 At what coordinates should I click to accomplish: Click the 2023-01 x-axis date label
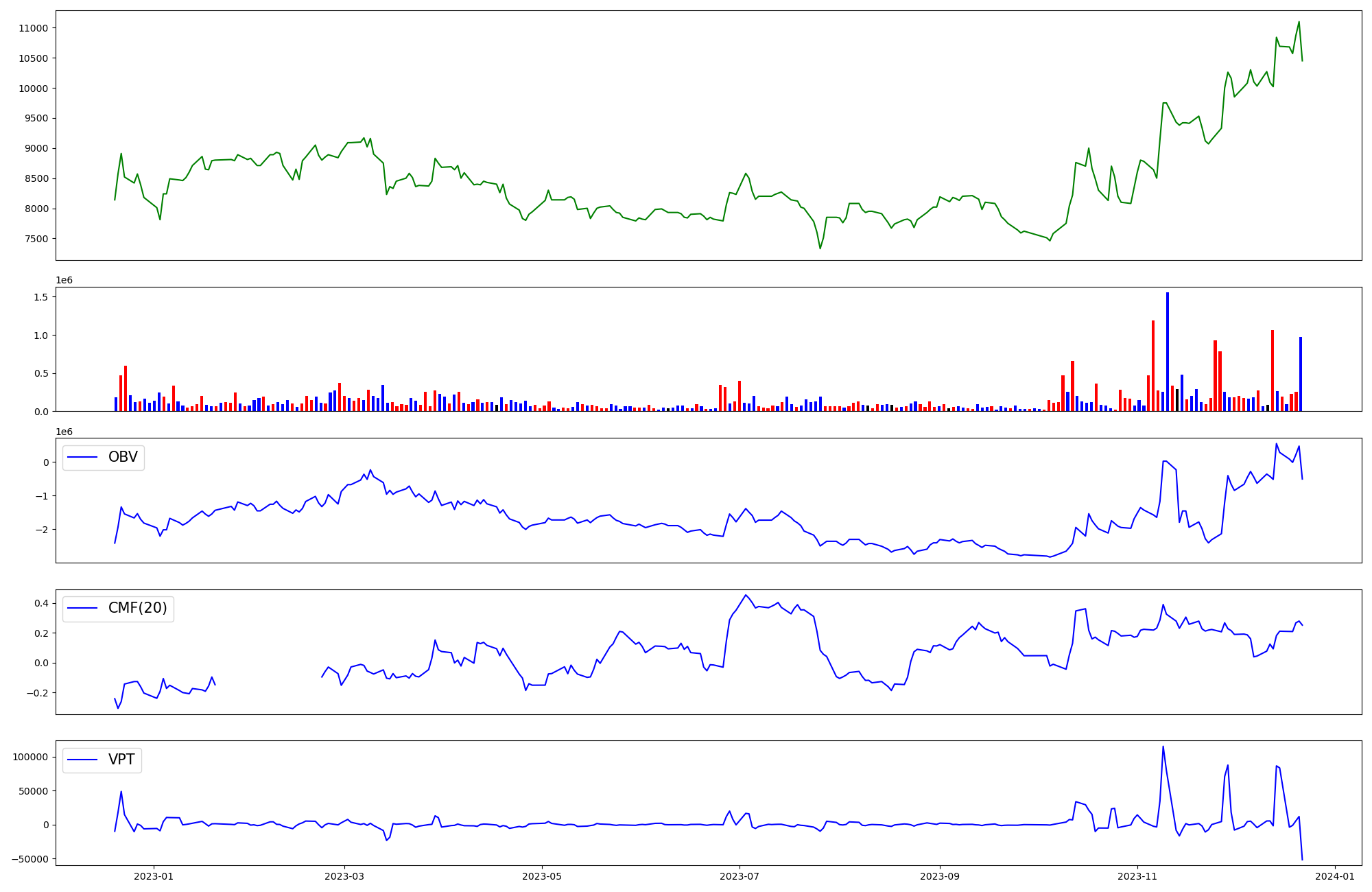point(154,876)
